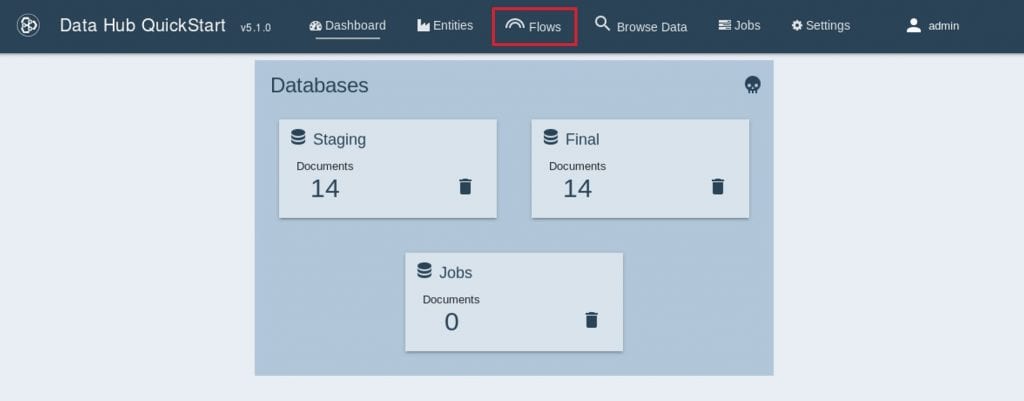
Task: Click the Final database stack icon
Action: coord(550,138)
